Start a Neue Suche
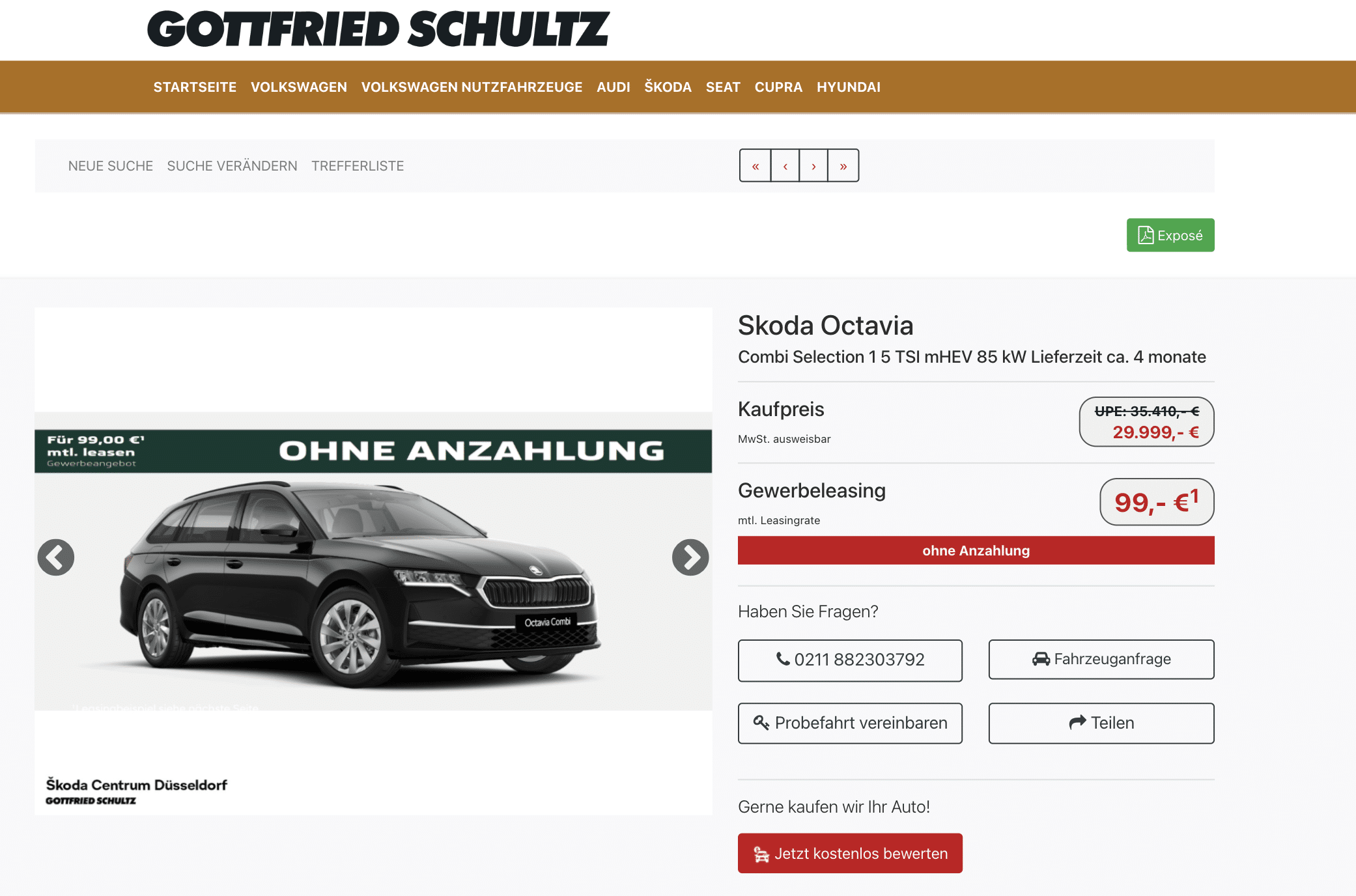 (111, 166)
